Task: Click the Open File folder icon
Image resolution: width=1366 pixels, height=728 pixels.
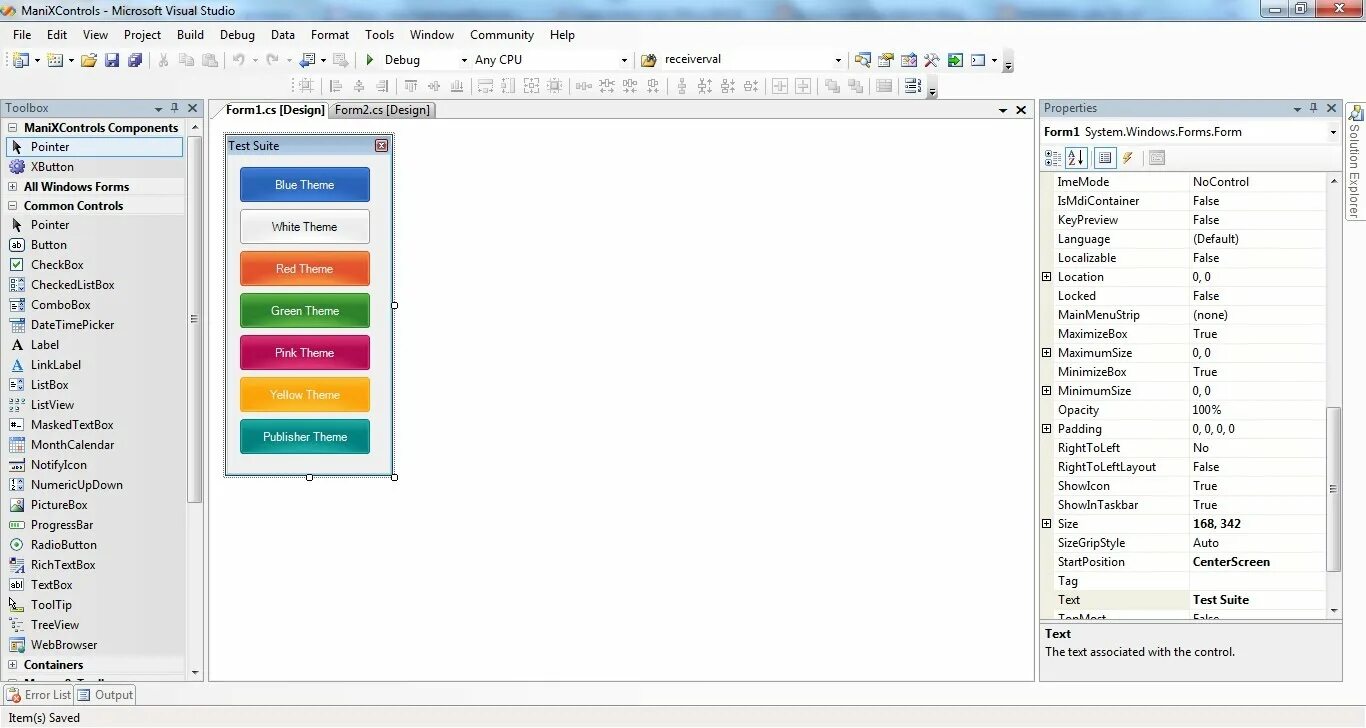Action: pos(89,60)
